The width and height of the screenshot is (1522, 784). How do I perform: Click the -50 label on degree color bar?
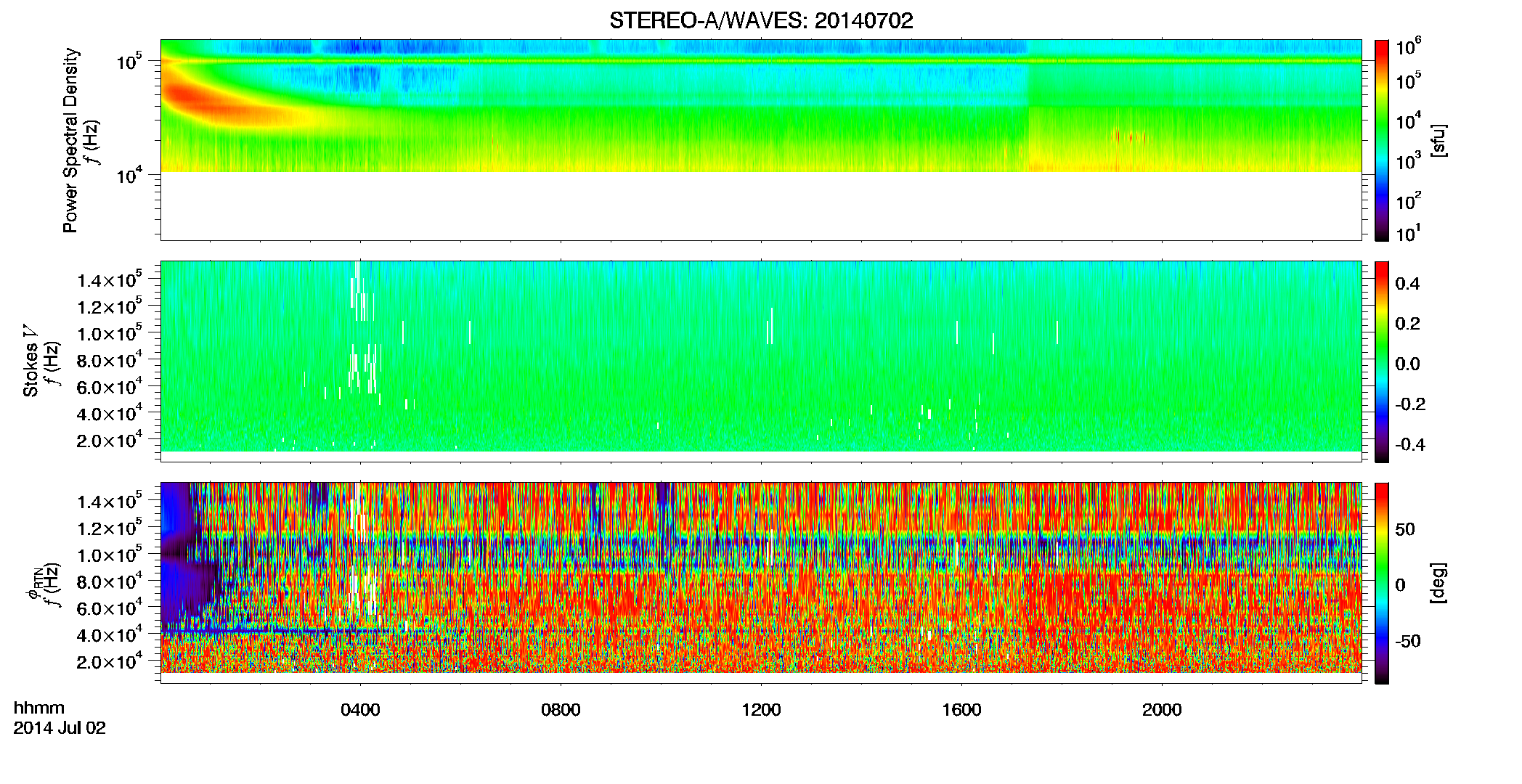point(1408,641)
